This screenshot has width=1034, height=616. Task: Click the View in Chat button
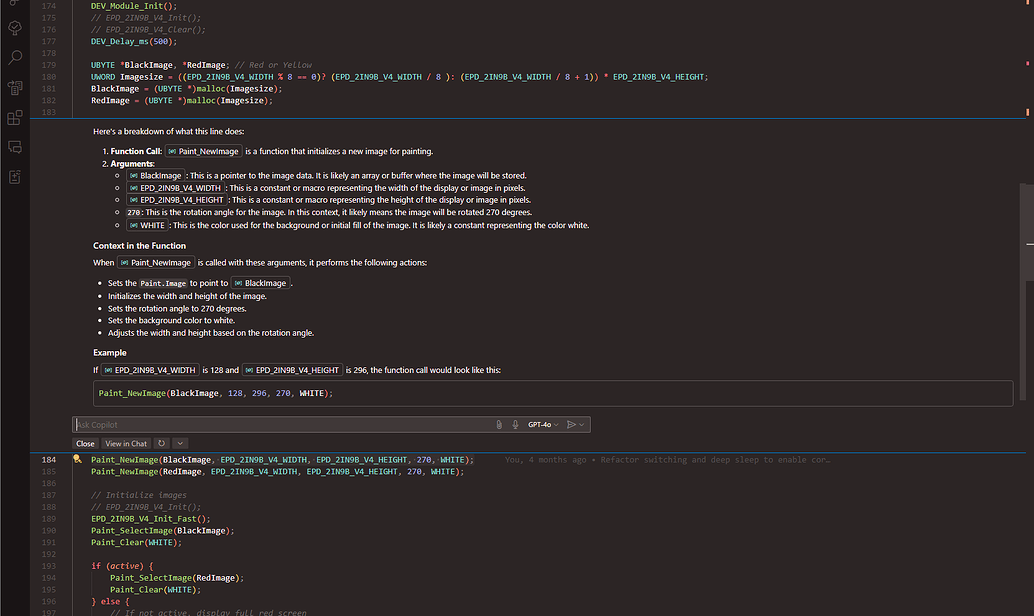[x=126, y=443]
